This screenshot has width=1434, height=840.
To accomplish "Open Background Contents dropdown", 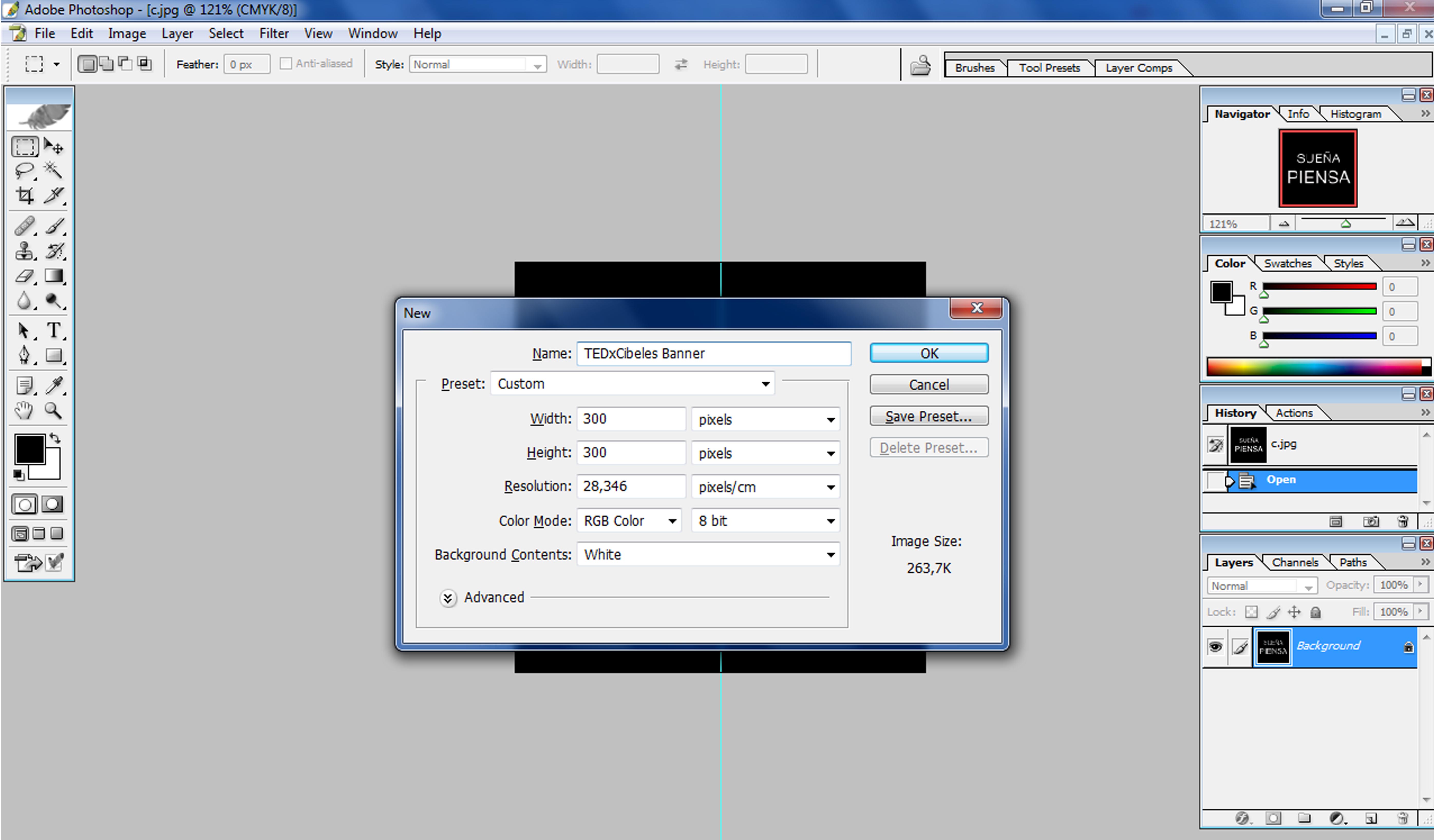I will coord(708,554).
